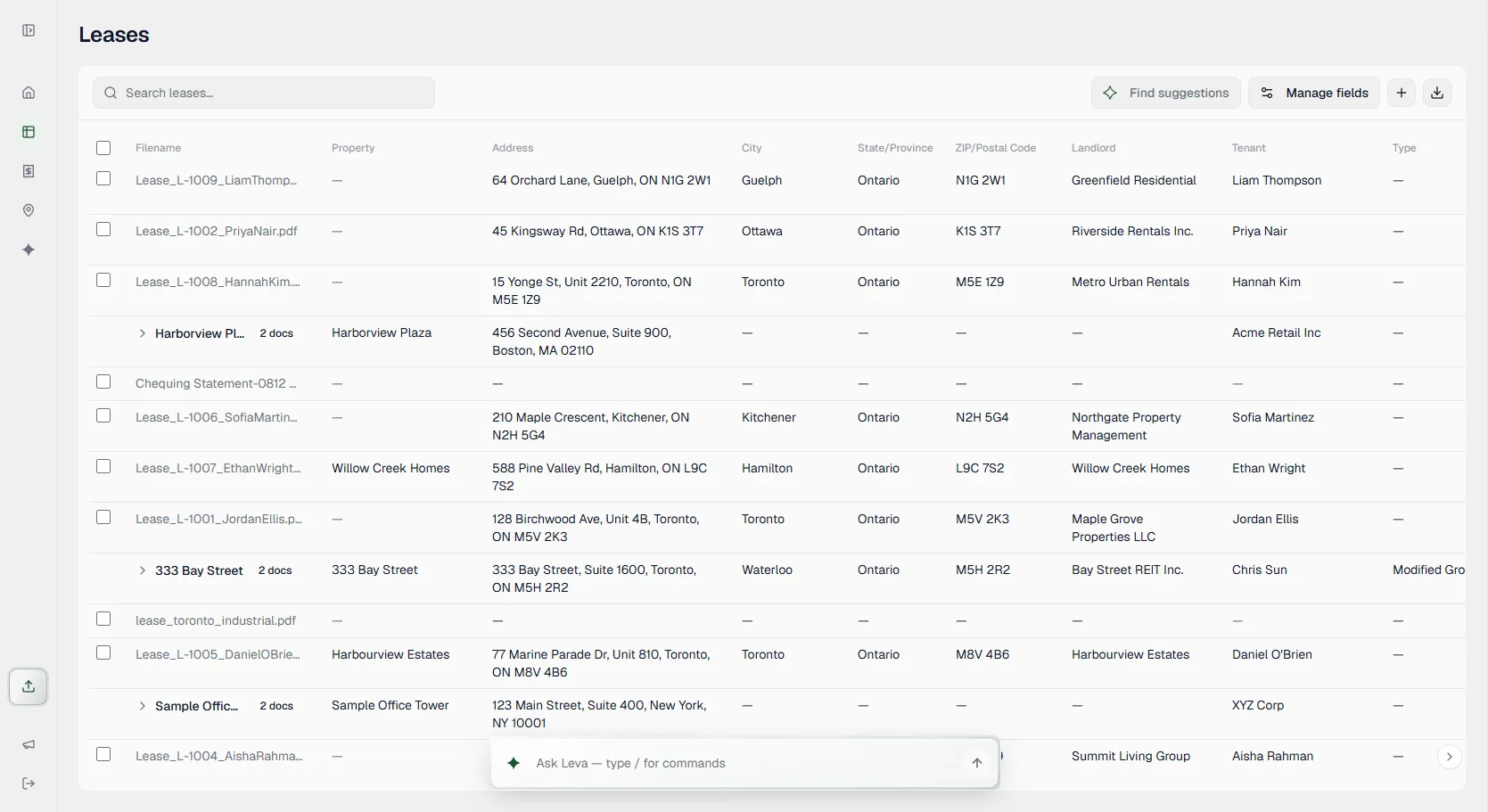Click the plus add icon button
Screen dimensions: 1488x812
click(1402, 93)
